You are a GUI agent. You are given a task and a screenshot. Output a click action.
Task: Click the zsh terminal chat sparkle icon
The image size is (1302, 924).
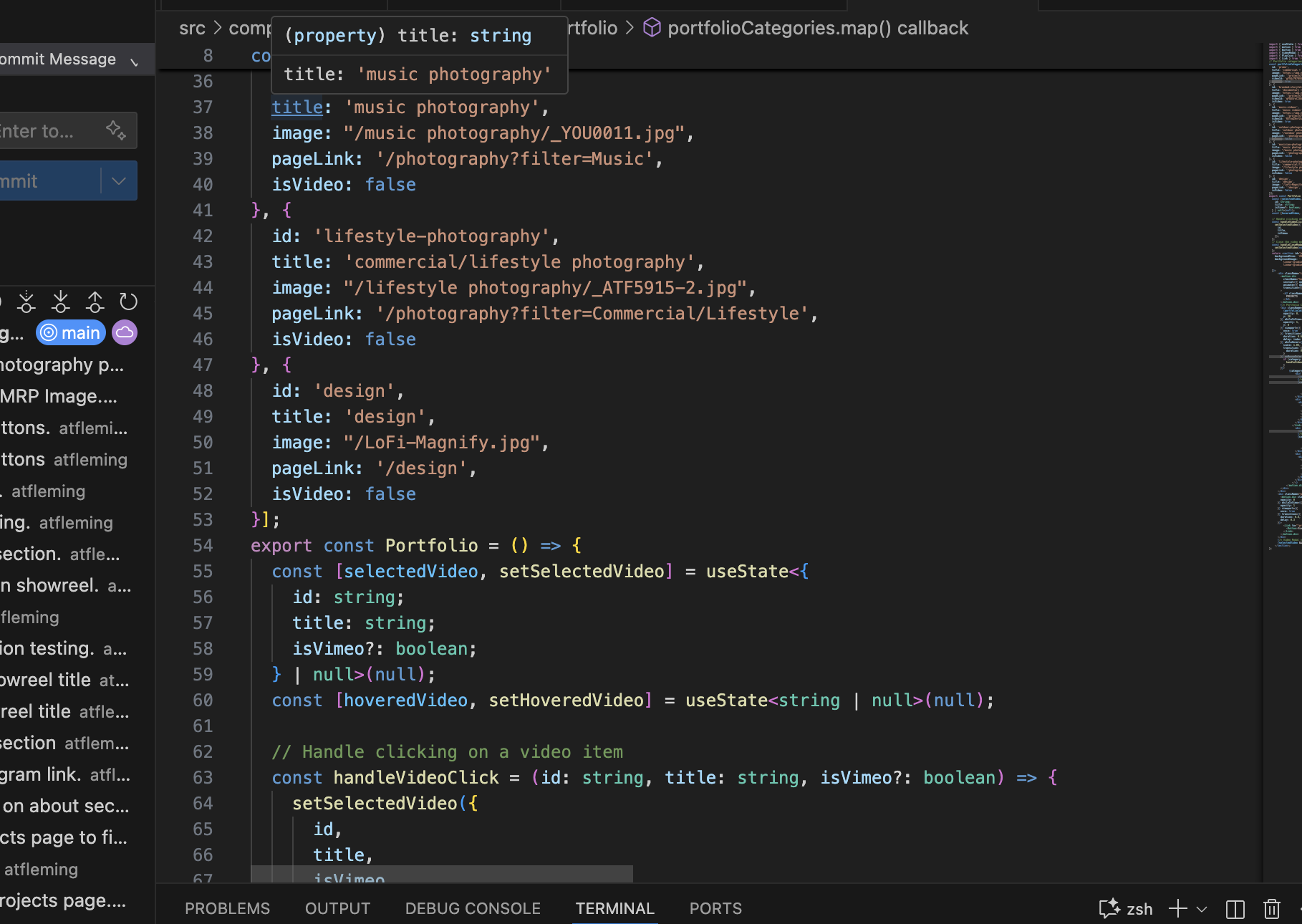pos(1109,909)
